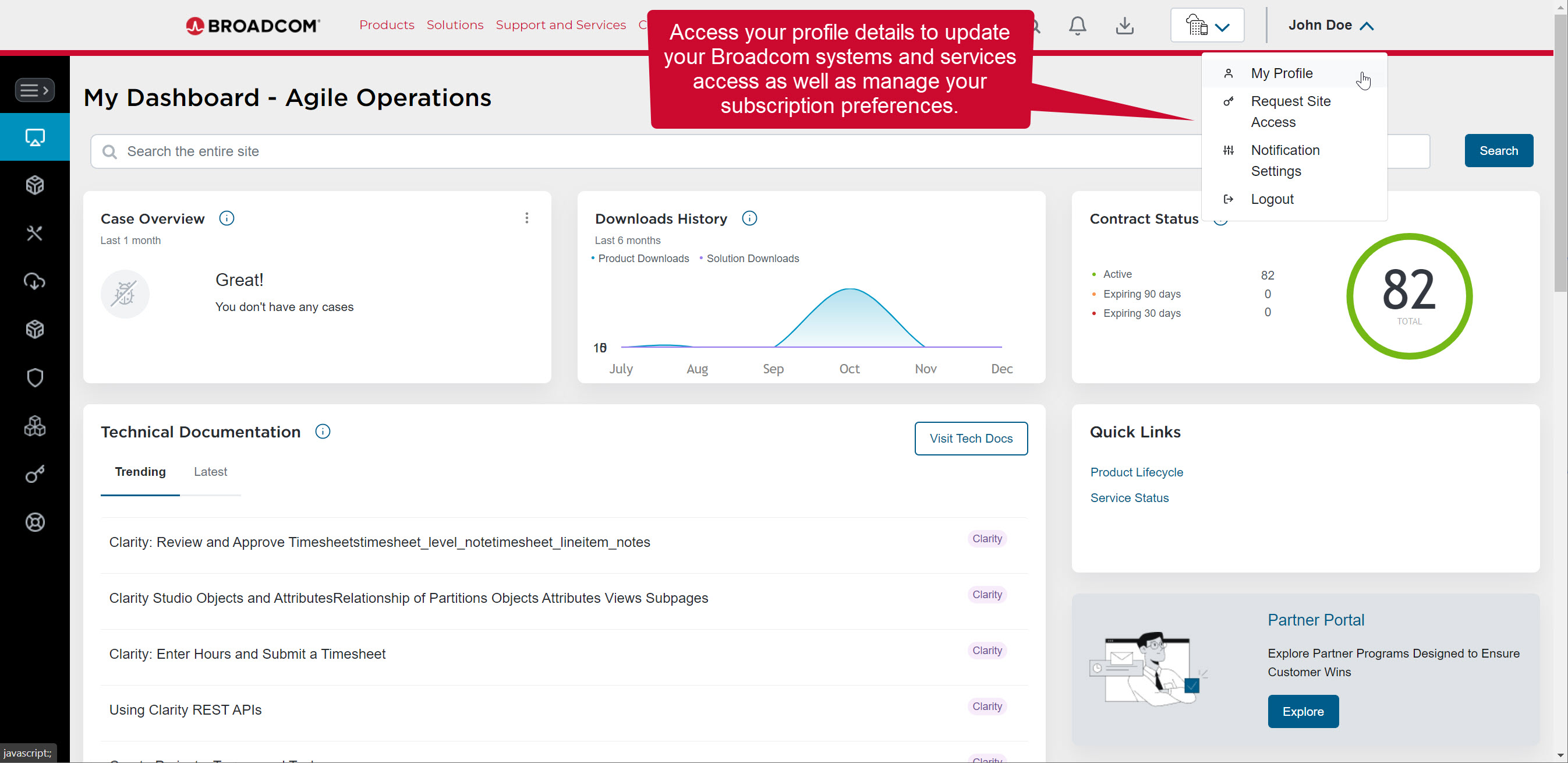Open the wrench and screwdriver tools sidebar icon
1568x763 pixels.
click(x=35, y=233)
